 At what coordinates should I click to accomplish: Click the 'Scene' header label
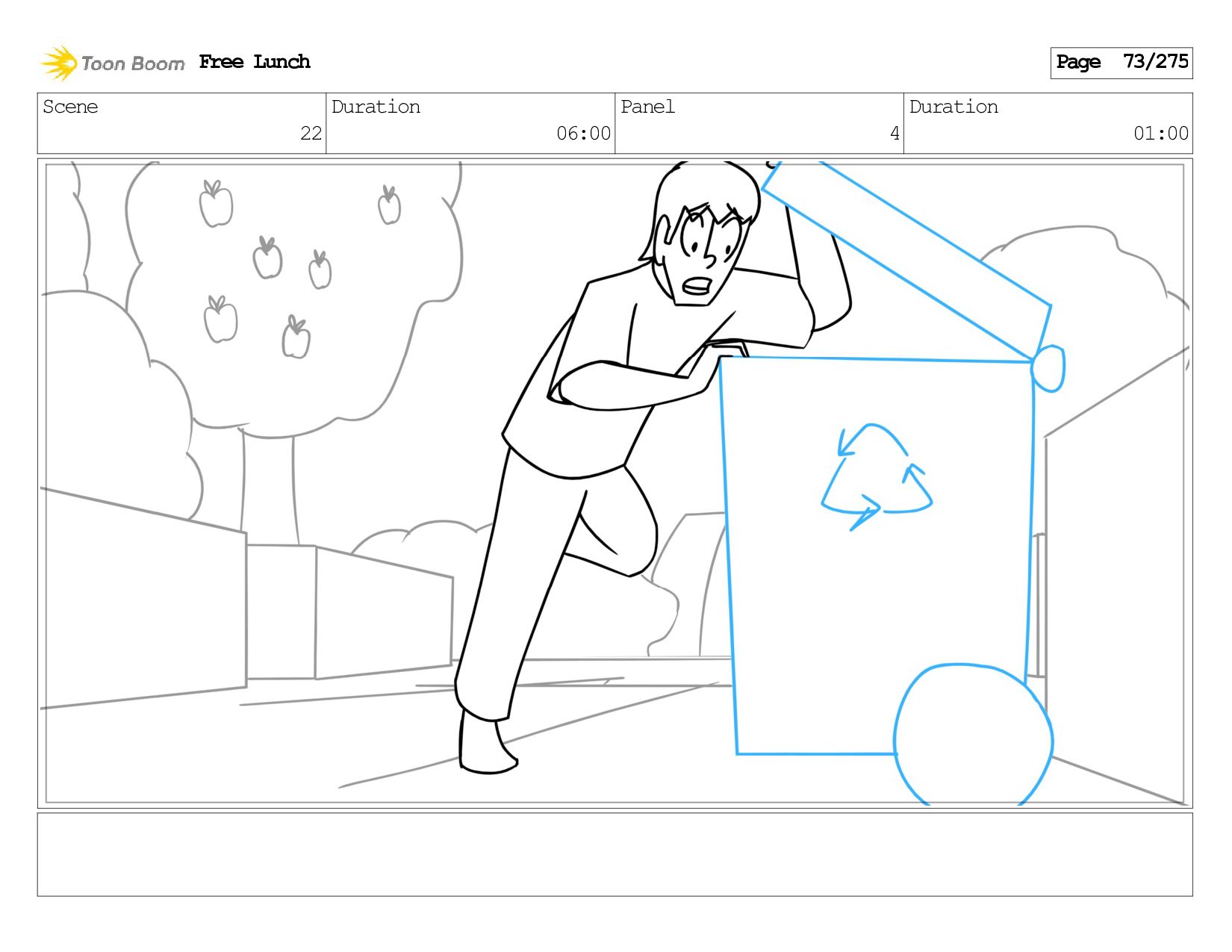click(x=70, y=107)
